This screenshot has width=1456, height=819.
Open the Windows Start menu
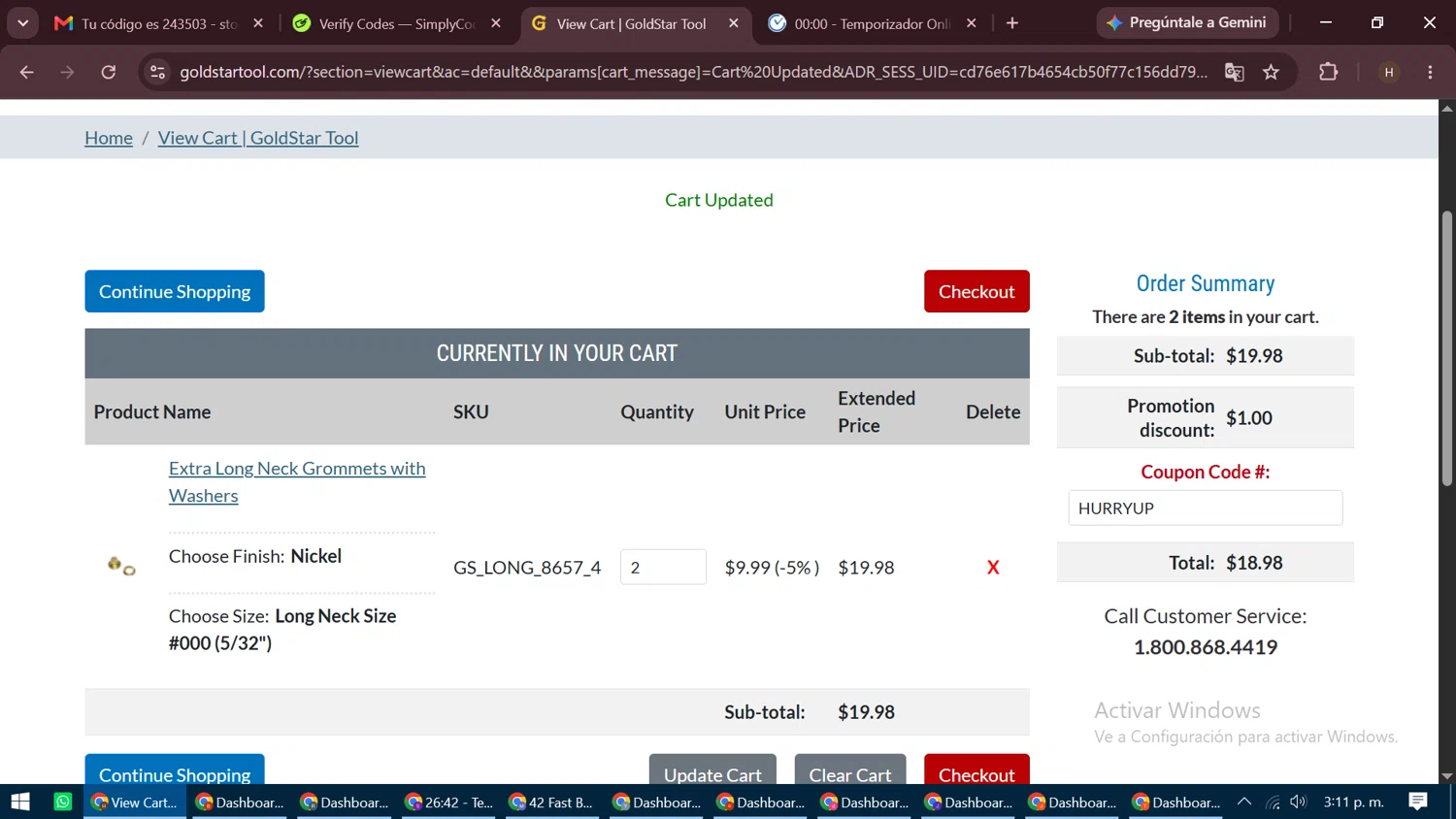20,802
